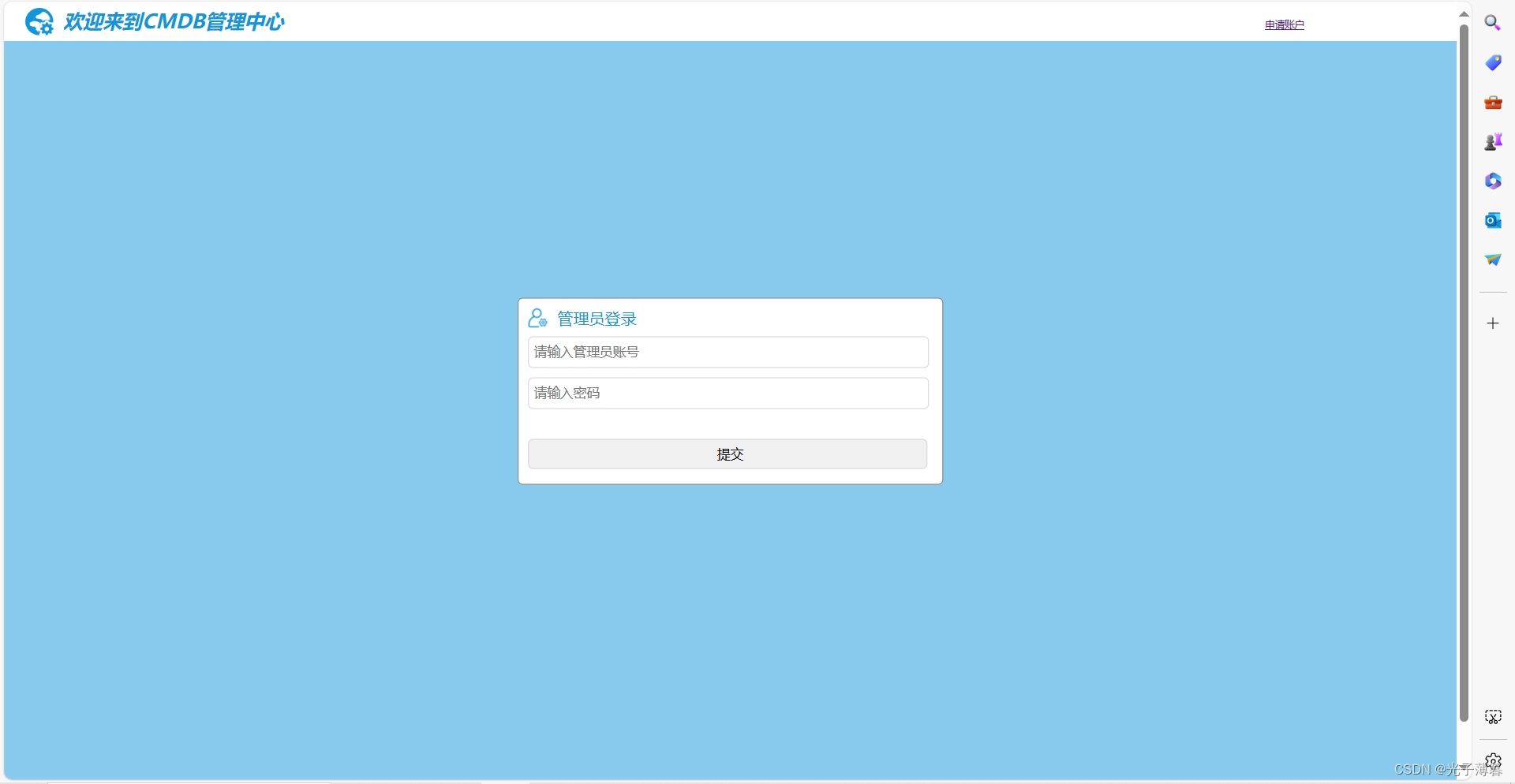Click the 欢迎来到CMDB管理中心 title text
1515x784 pixels.
(174, 21)
